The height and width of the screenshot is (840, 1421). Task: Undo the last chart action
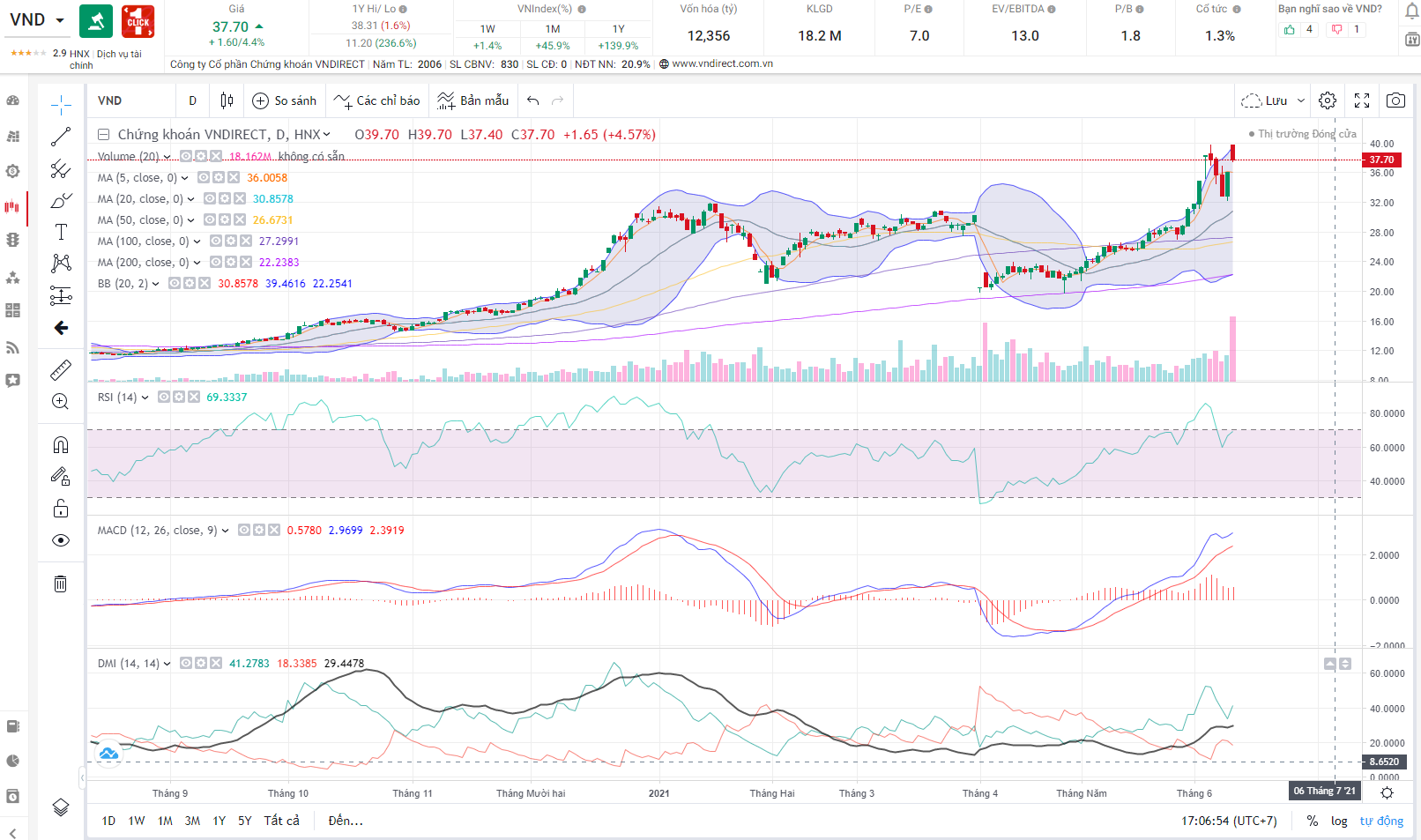coord(533,100)
